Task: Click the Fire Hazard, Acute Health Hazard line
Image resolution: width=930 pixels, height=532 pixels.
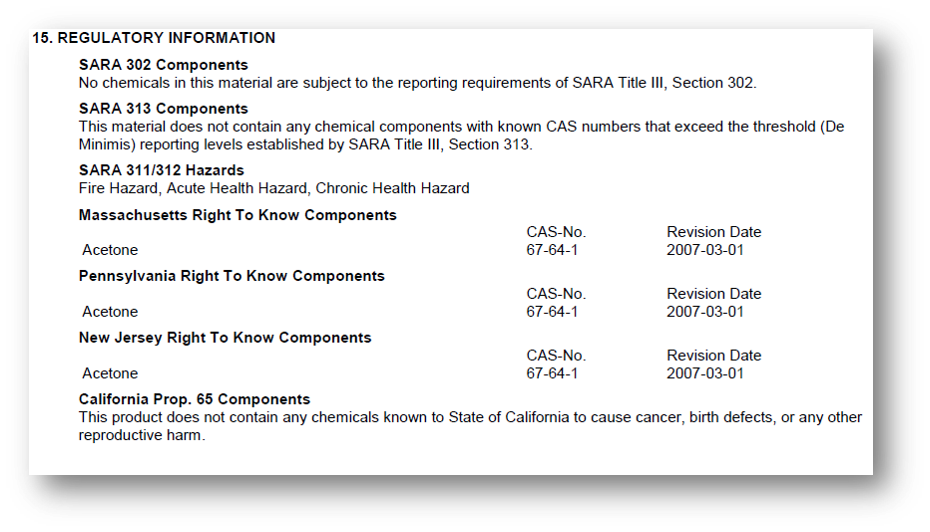Action: click(273, 188)
